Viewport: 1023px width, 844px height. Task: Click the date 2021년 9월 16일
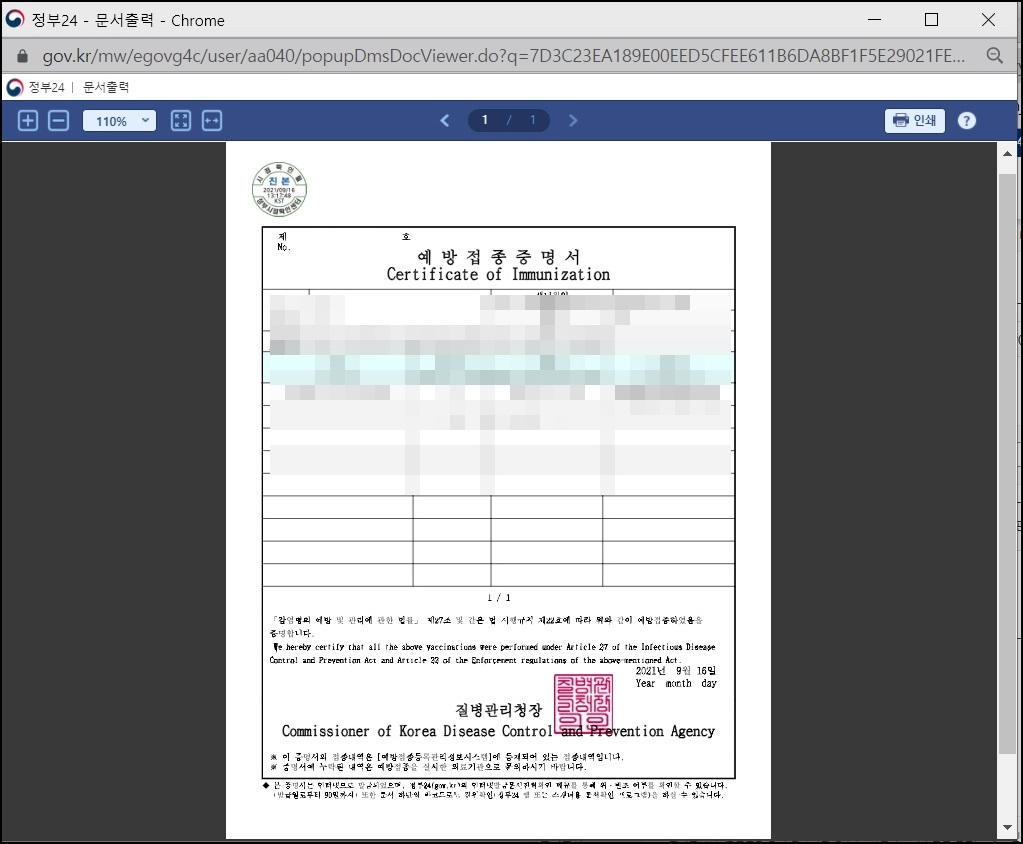click(676, 671)
